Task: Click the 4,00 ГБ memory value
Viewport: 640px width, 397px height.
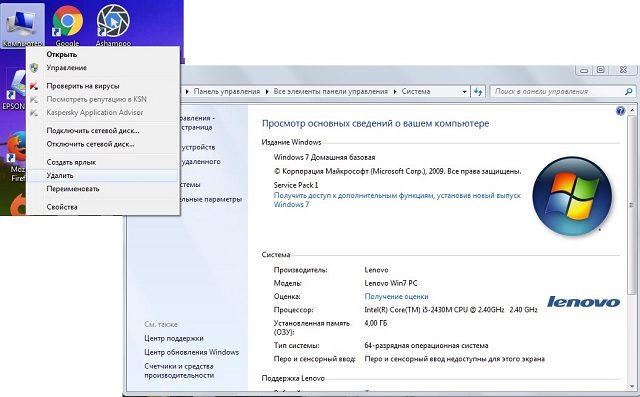Action: [376, 323]
